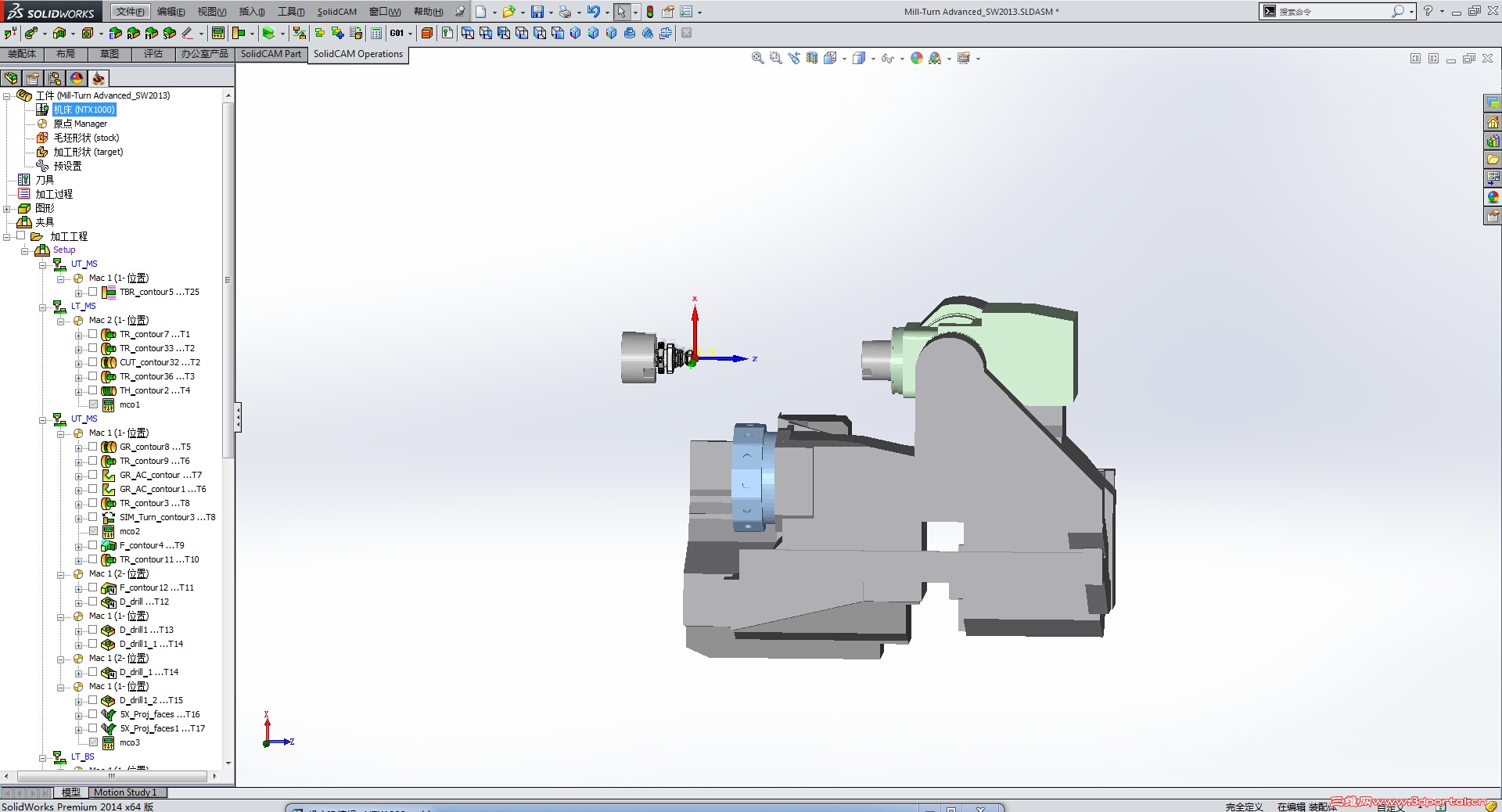The width and height of the screenshot is (1502, 812).
Task: Open the ConfigurationManager tab icon
Action: coord(55,78)
